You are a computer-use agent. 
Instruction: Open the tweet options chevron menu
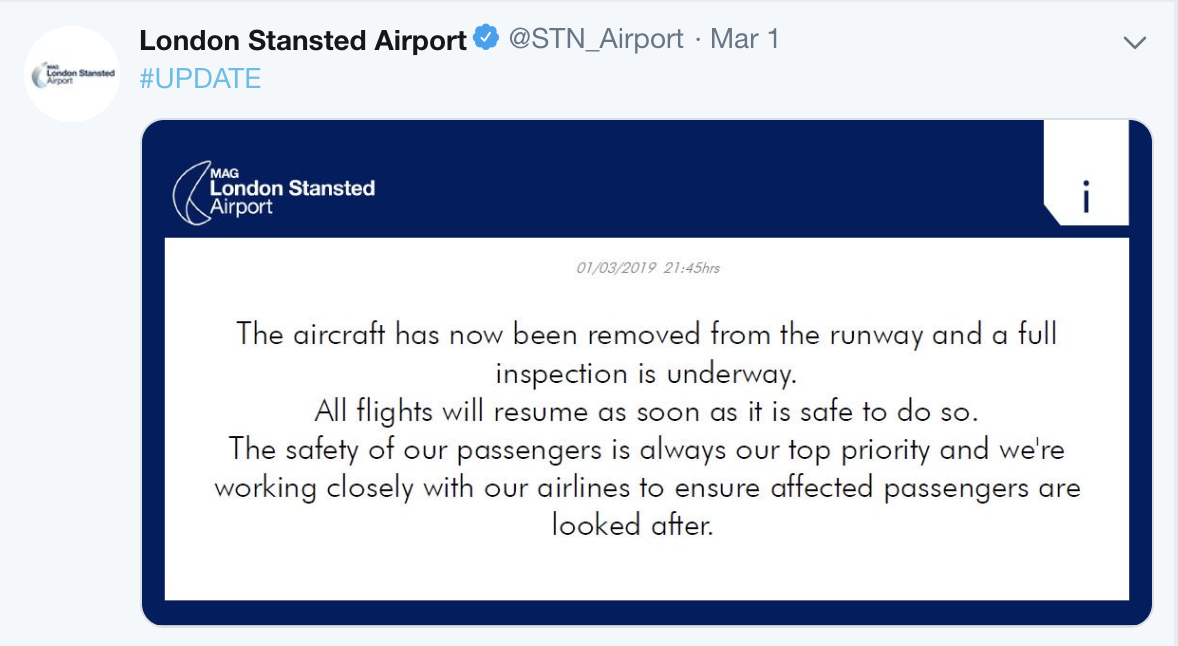[x=1134, y=42]
